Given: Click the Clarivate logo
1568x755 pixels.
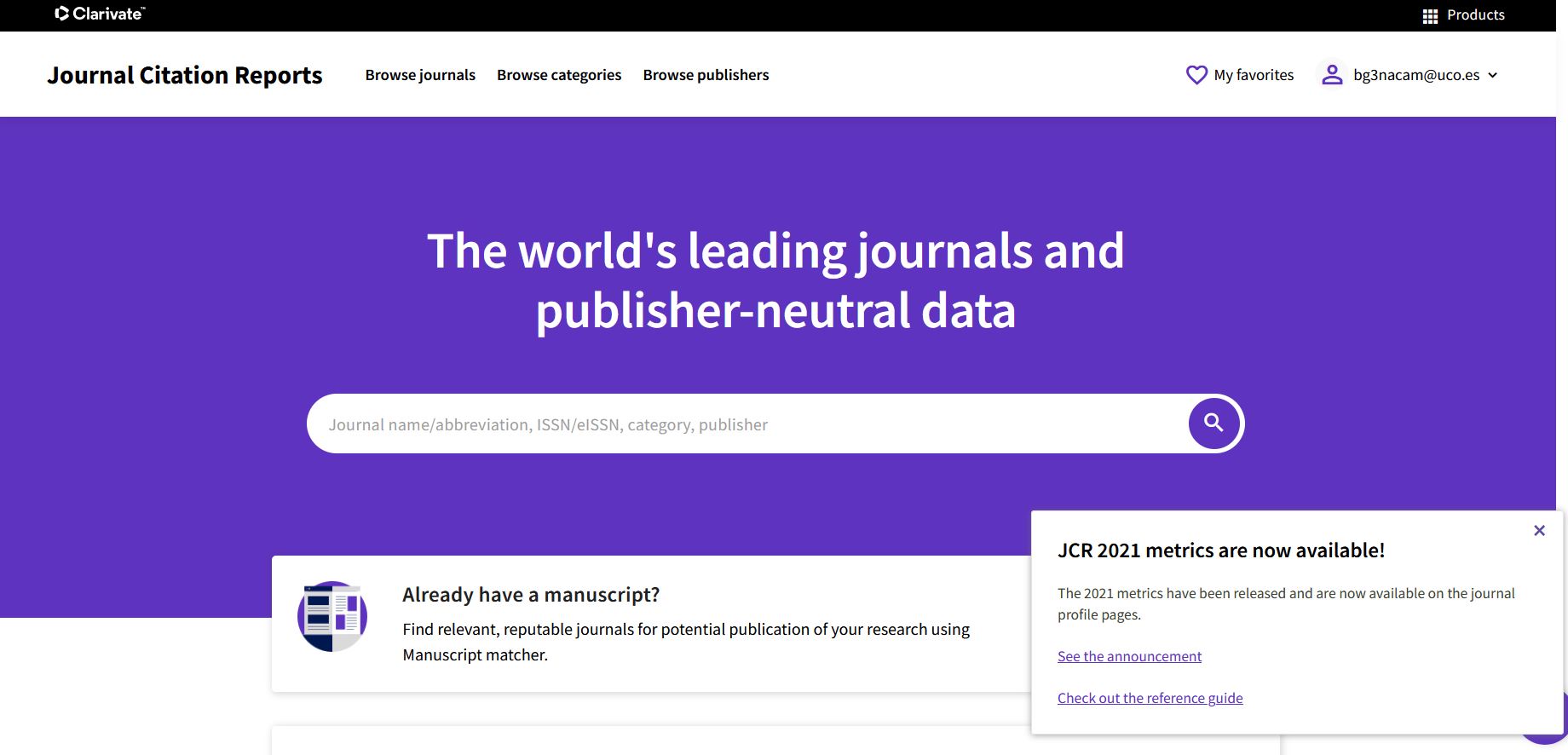Looking at the screenshot, I should [100, 14].
